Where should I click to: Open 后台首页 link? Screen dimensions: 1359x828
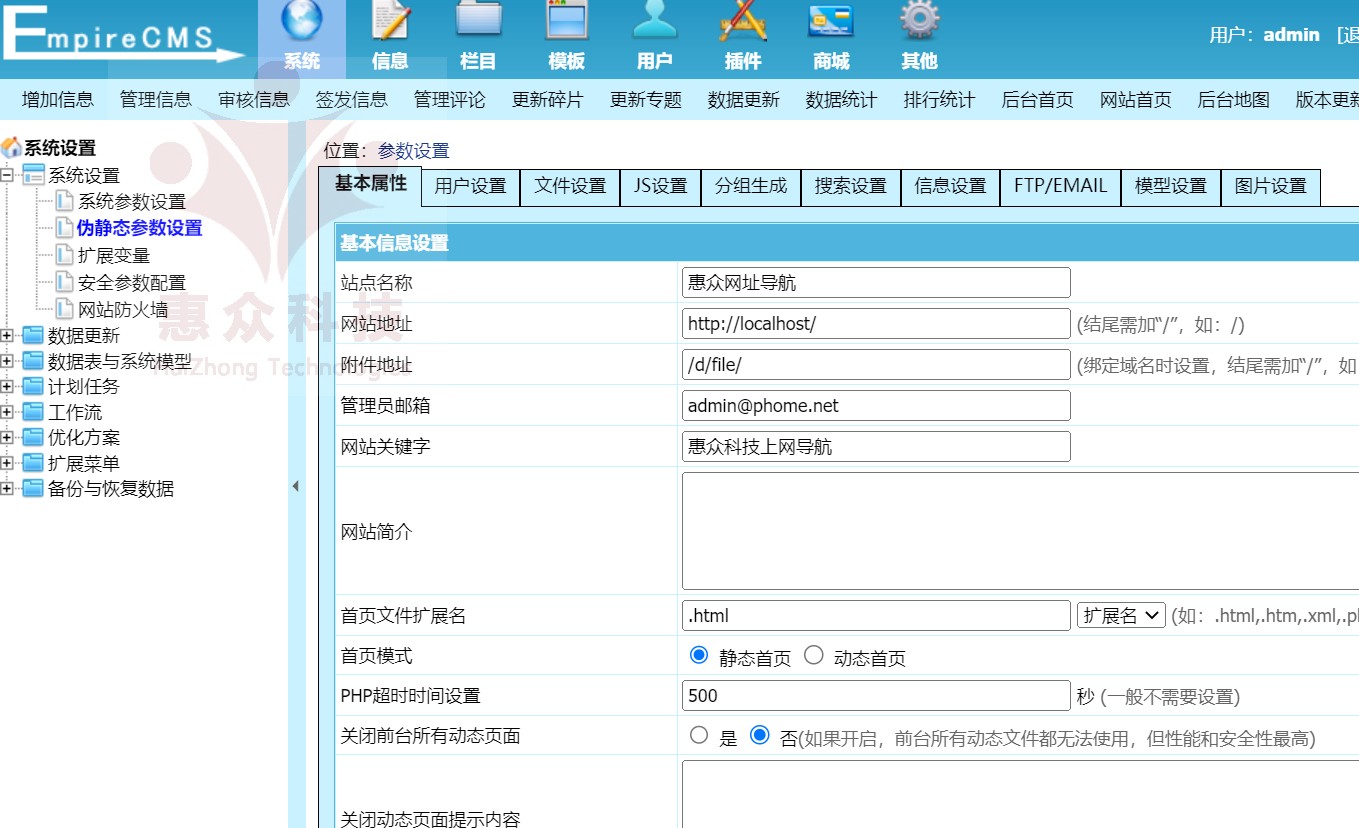(x=1038, y=100)
